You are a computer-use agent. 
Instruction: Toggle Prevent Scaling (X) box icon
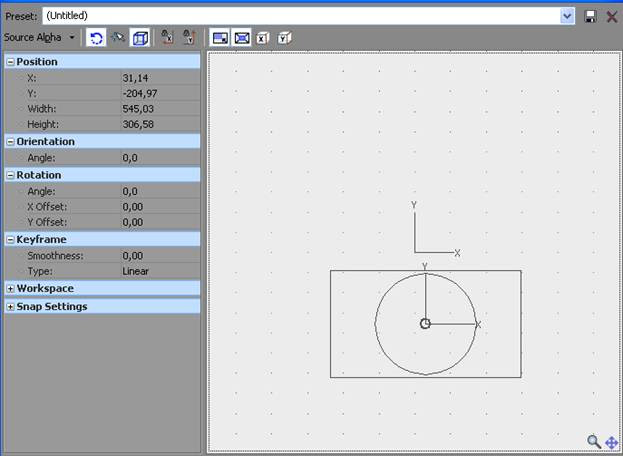point(263,38)
